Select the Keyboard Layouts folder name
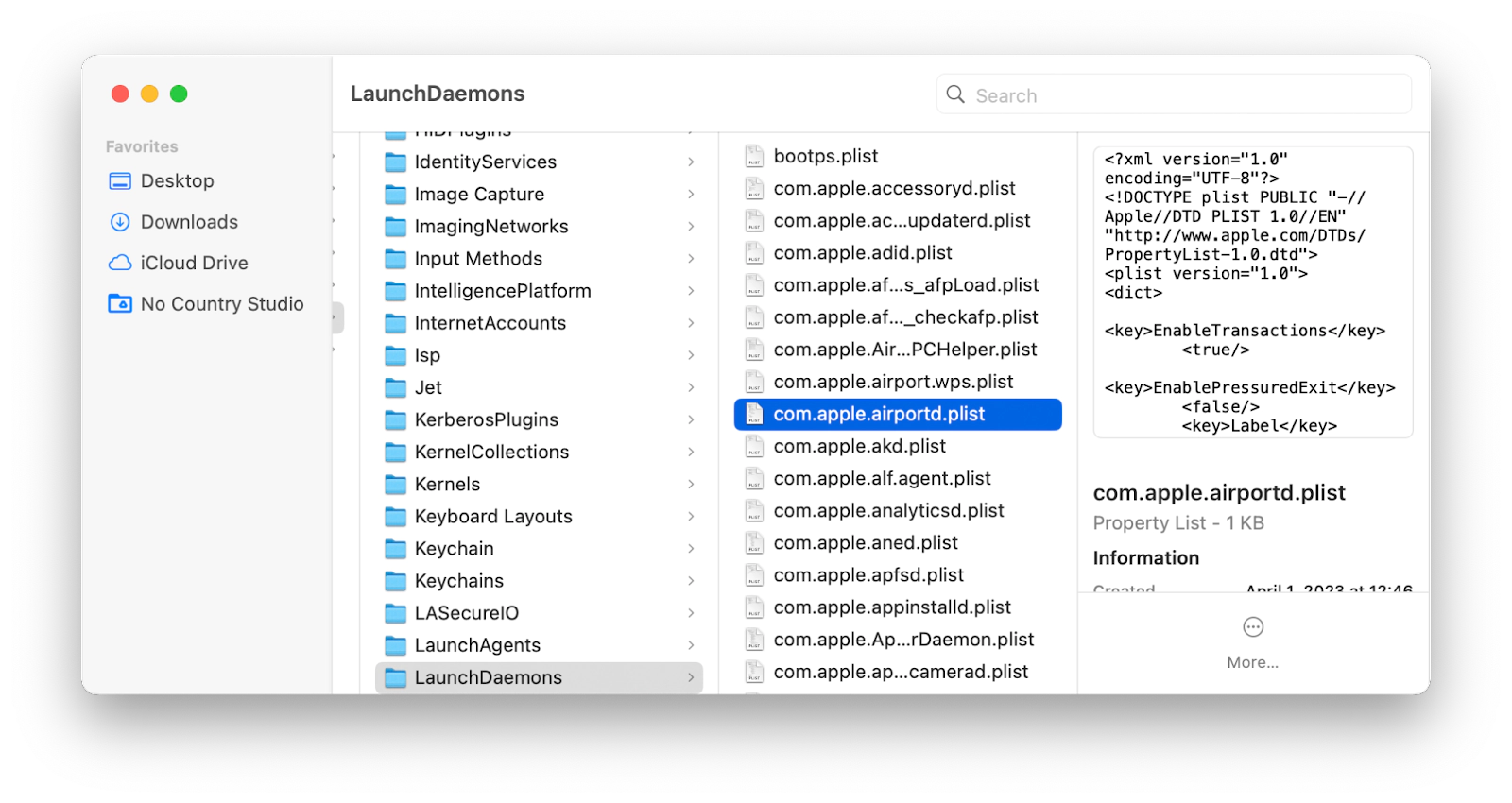This screenshot has height=803, width=1512. click(x=493, y=517)
